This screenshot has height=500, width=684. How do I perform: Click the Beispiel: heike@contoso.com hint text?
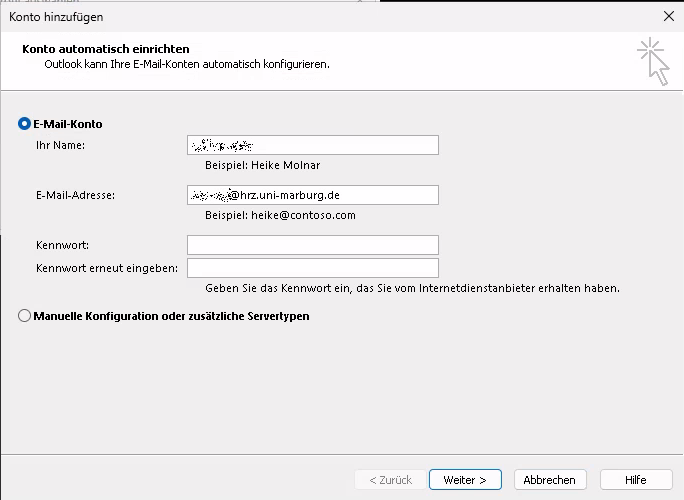280,215
